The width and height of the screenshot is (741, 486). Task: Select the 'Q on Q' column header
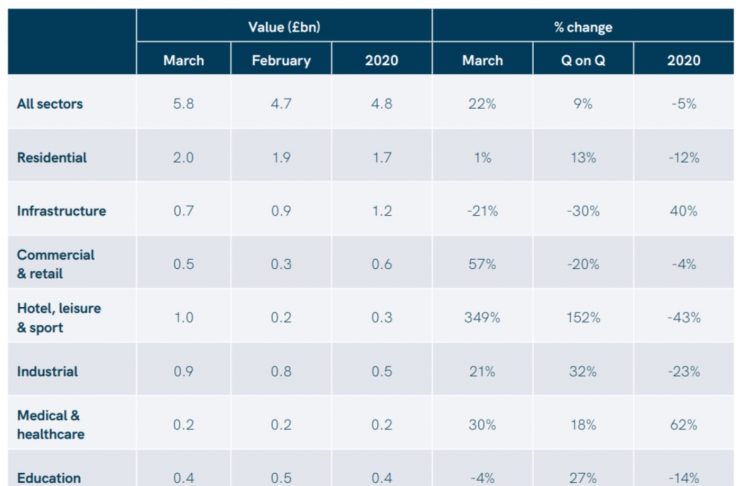click(x=582, y=61)
